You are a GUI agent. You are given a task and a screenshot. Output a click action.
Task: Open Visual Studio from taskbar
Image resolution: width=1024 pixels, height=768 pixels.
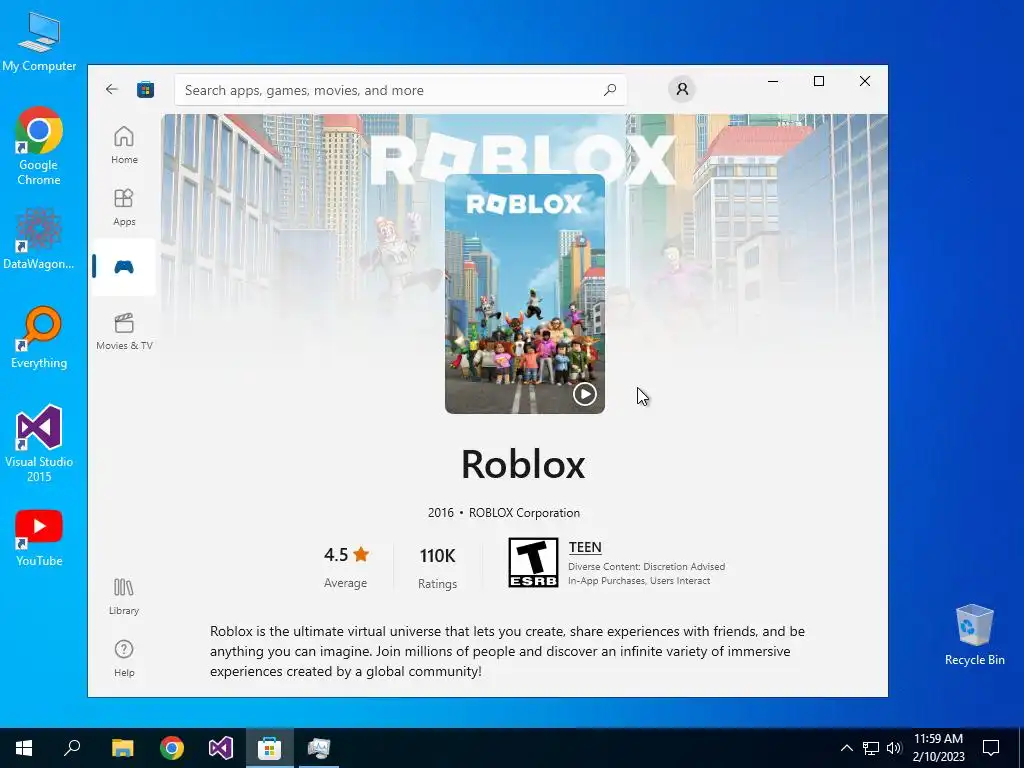pos(221,748)
